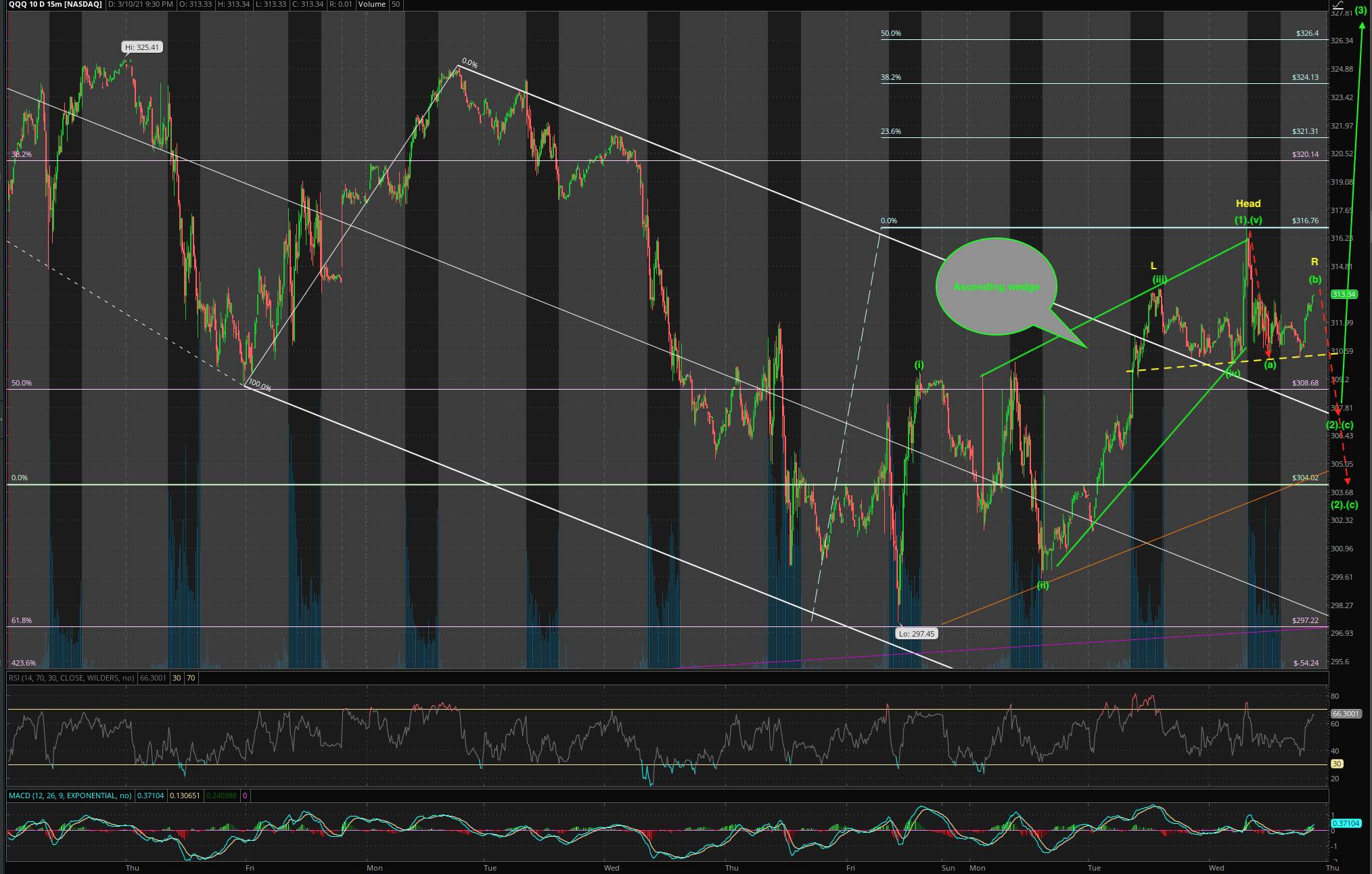This screenshot has height=874, width=1372.
Task: Click the Sun date marker on time axis
Action: coord(948,868)
